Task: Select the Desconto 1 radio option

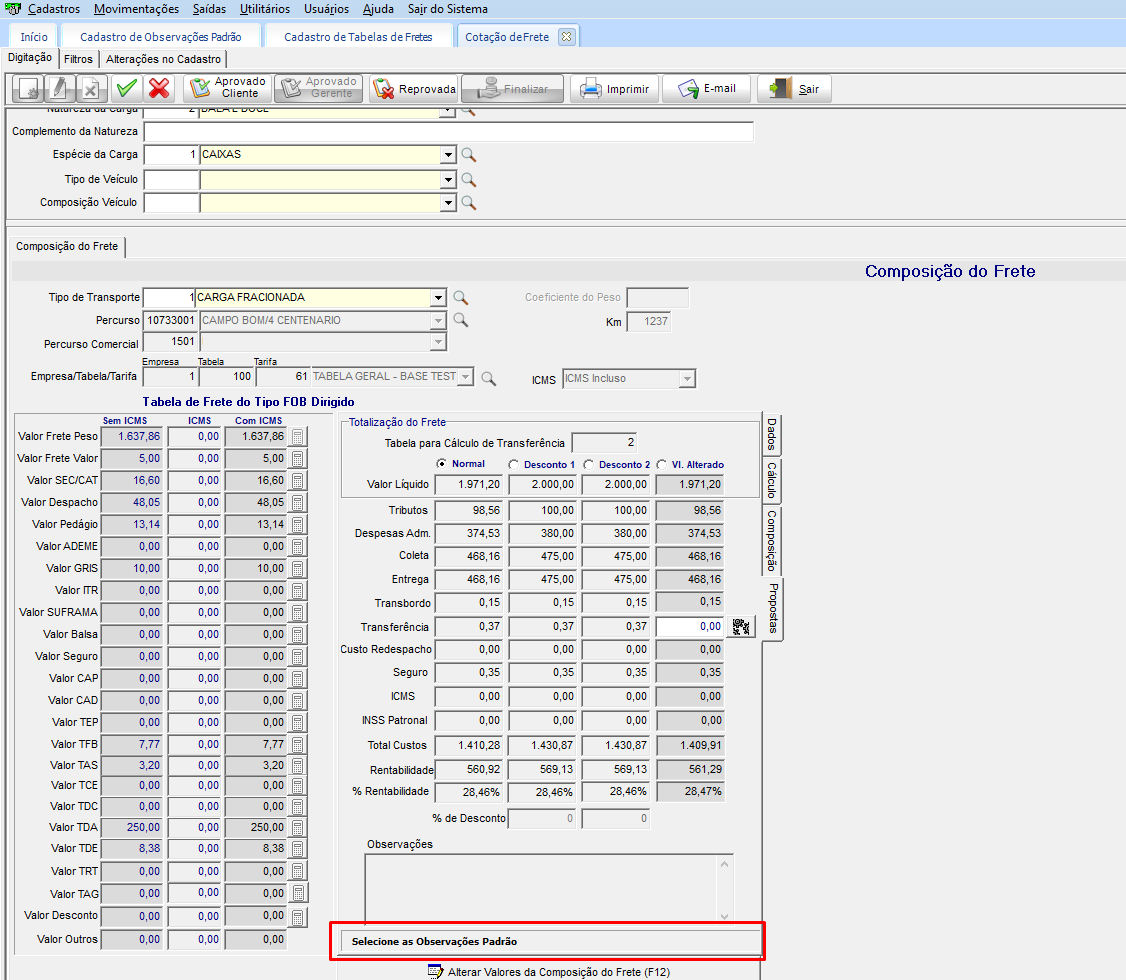Action: (514, 464)
